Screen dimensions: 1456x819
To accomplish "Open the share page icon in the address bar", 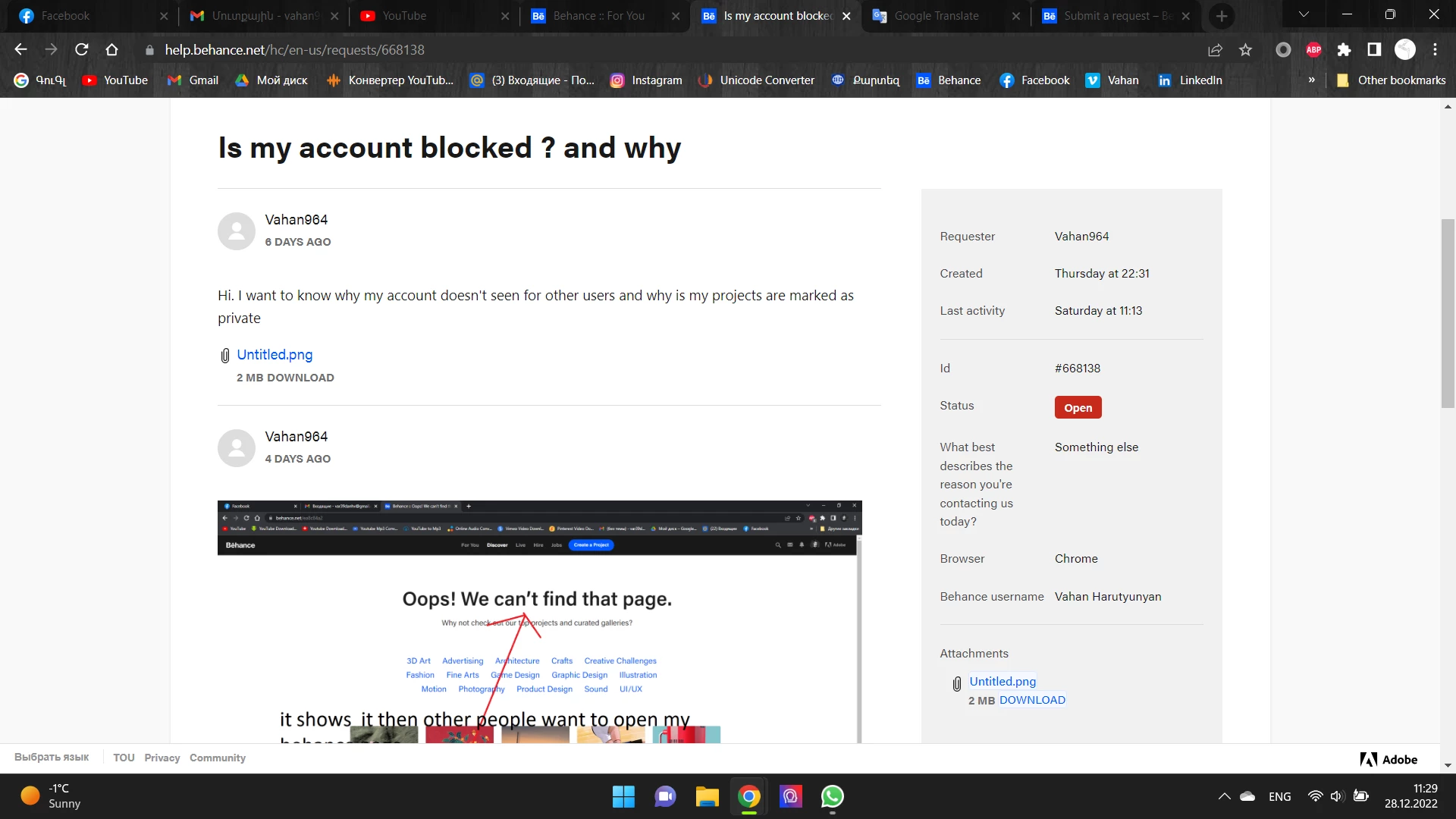I will pos(1215,50).
